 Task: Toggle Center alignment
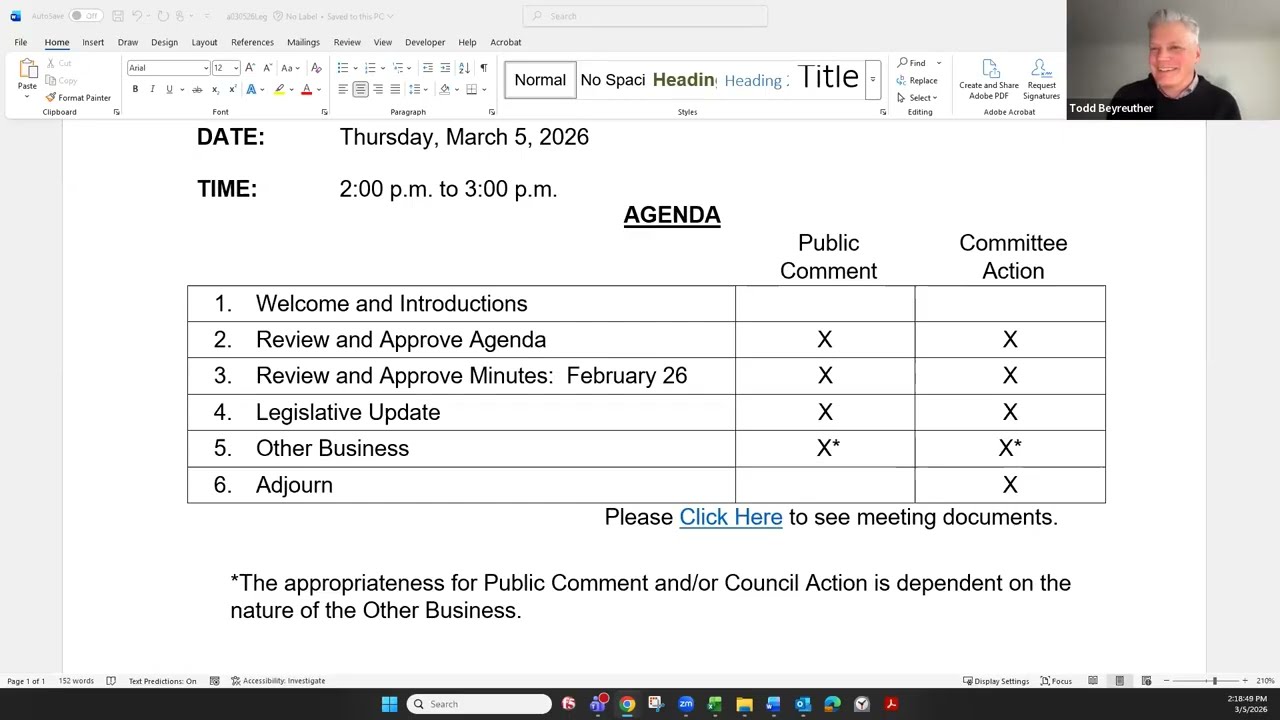tap(360, 89)
